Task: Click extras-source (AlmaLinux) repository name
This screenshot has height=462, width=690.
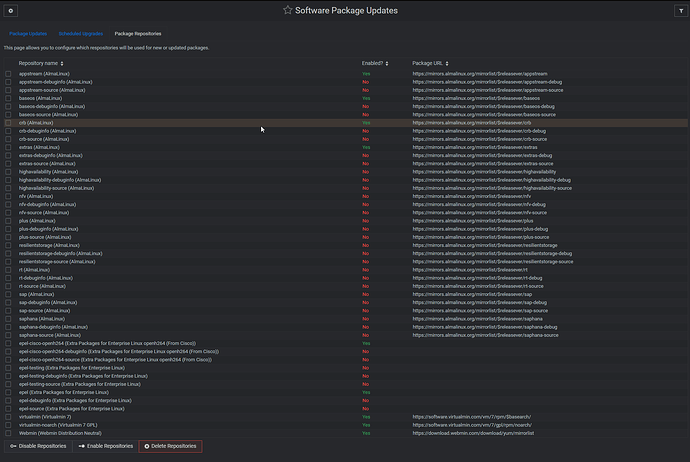Action: (47, 164)
